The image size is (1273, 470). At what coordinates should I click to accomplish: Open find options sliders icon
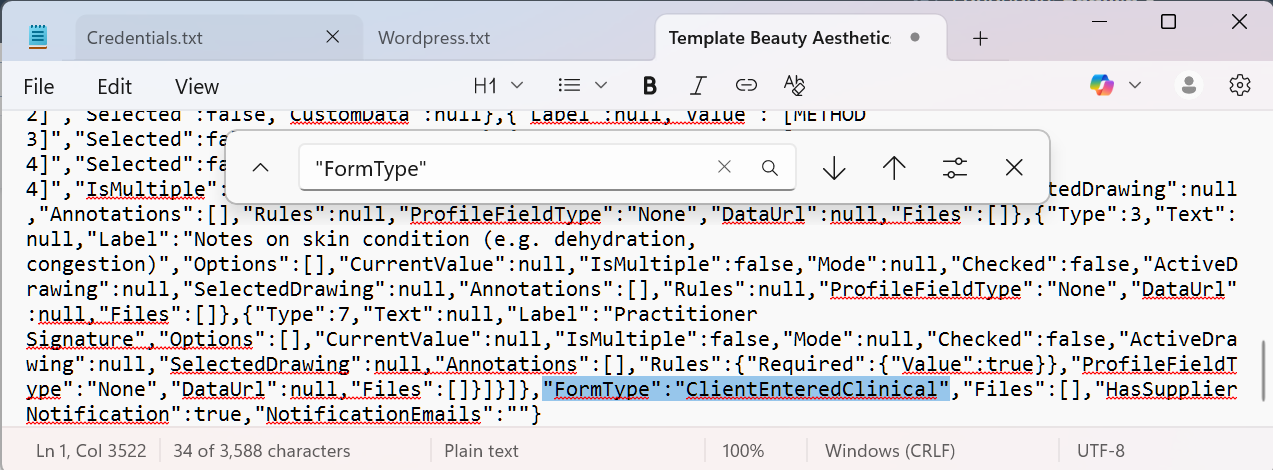point(955,167)
